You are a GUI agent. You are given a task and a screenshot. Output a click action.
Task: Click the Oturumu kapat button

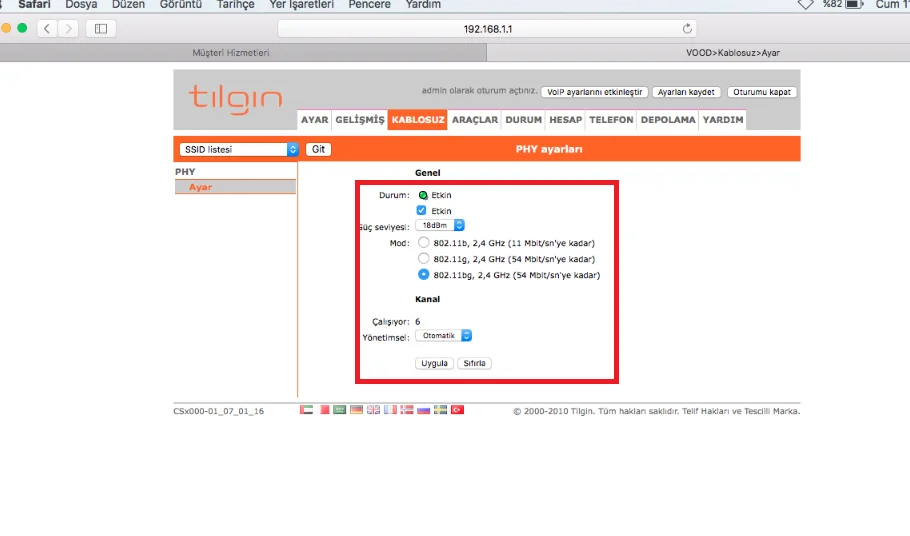coord(762,92)
